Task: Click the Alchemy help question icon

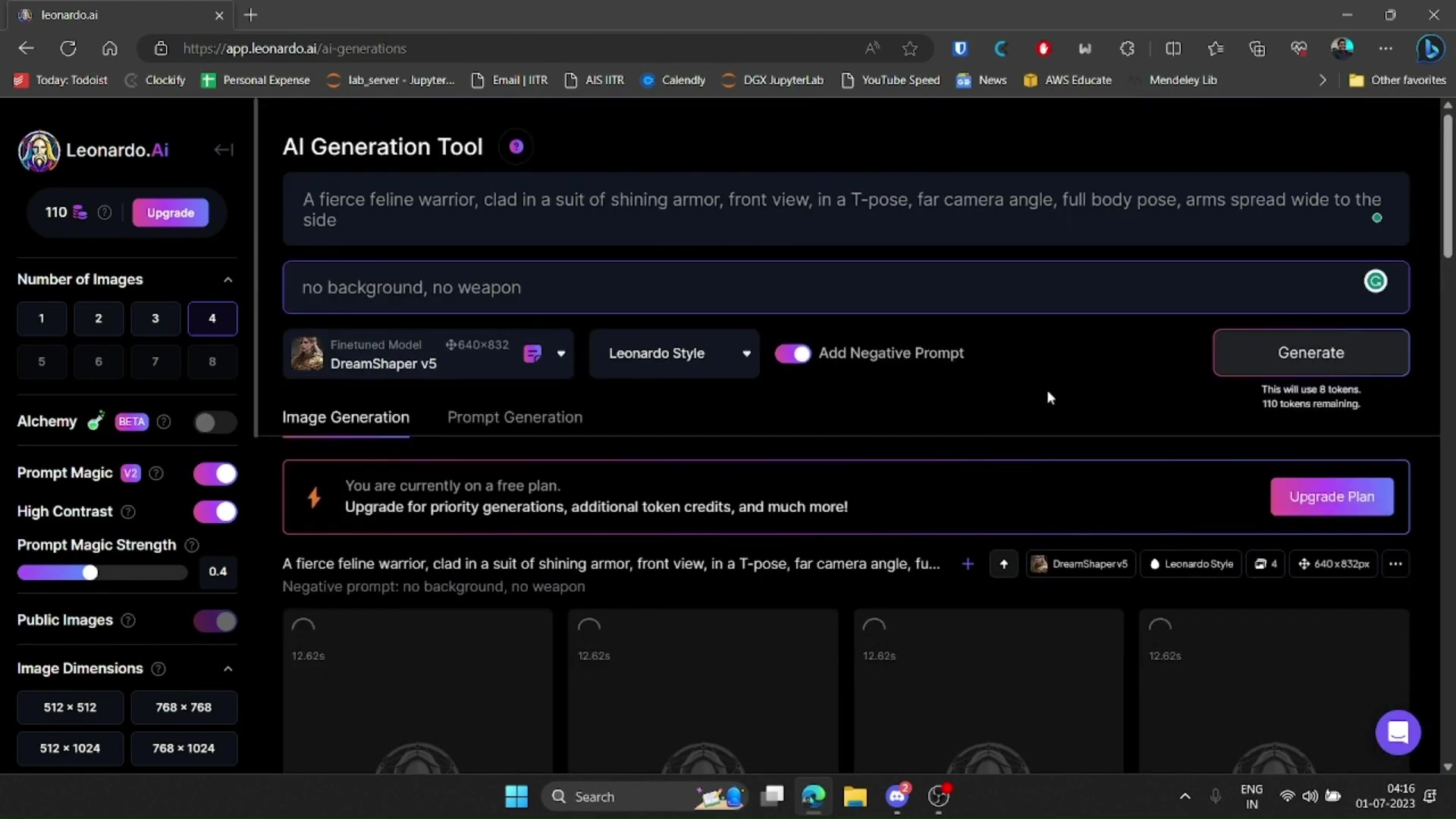Action: (x=164, y=422)
